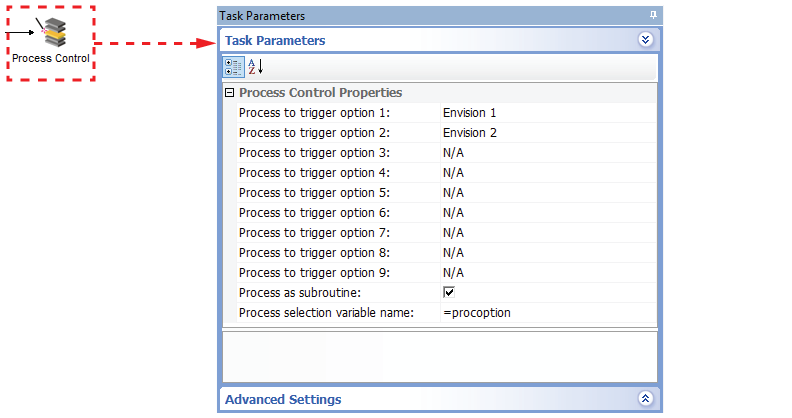
Task: Click the Process Control label text
Action: click(x=51, y=58)
